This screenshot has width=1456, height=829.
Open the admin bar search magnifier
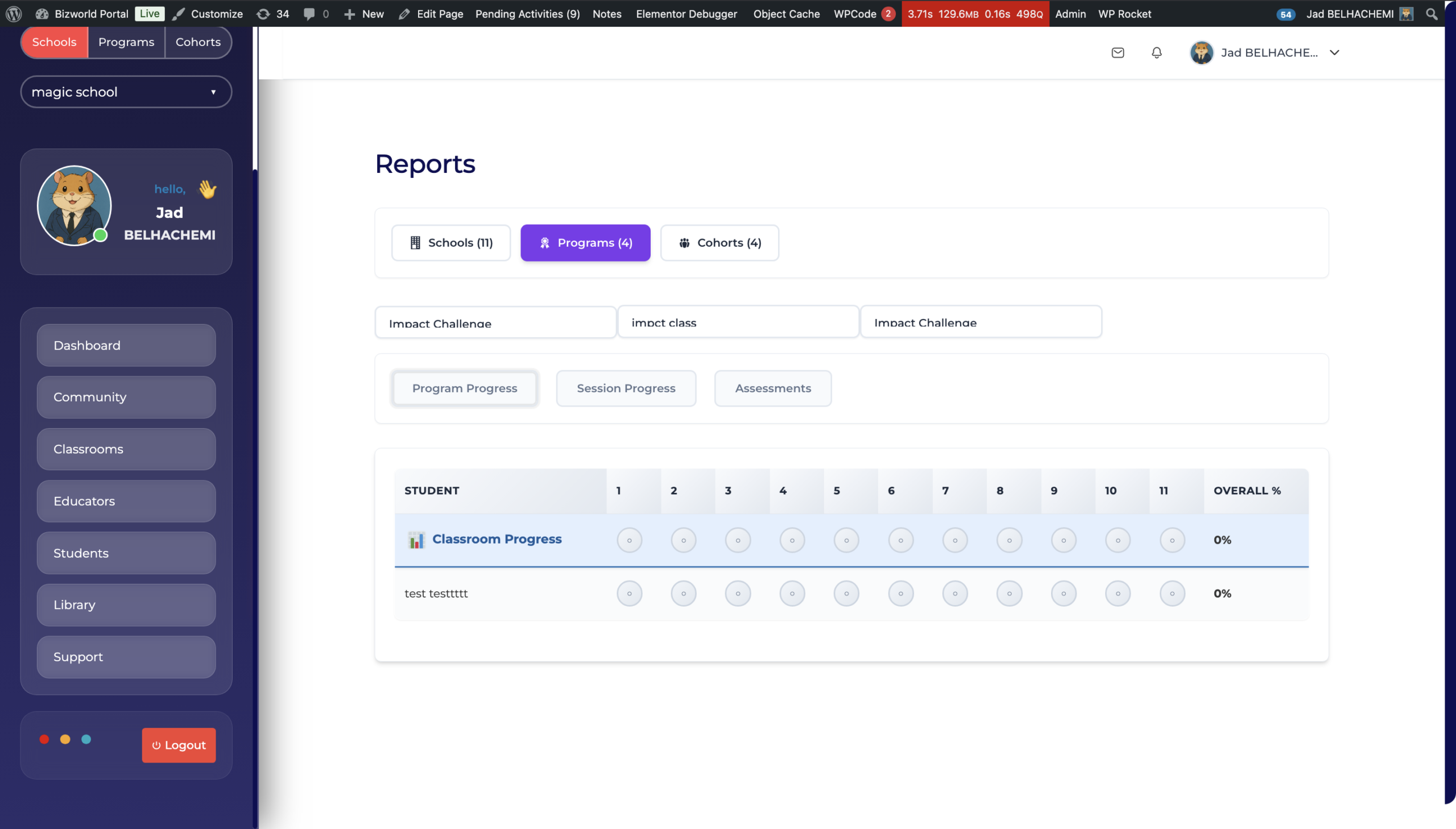(x=1432, y=14)
